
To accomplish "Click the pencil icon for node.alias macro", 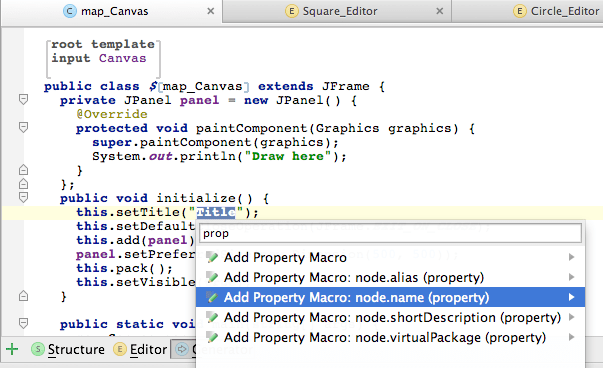I will 212,277.
